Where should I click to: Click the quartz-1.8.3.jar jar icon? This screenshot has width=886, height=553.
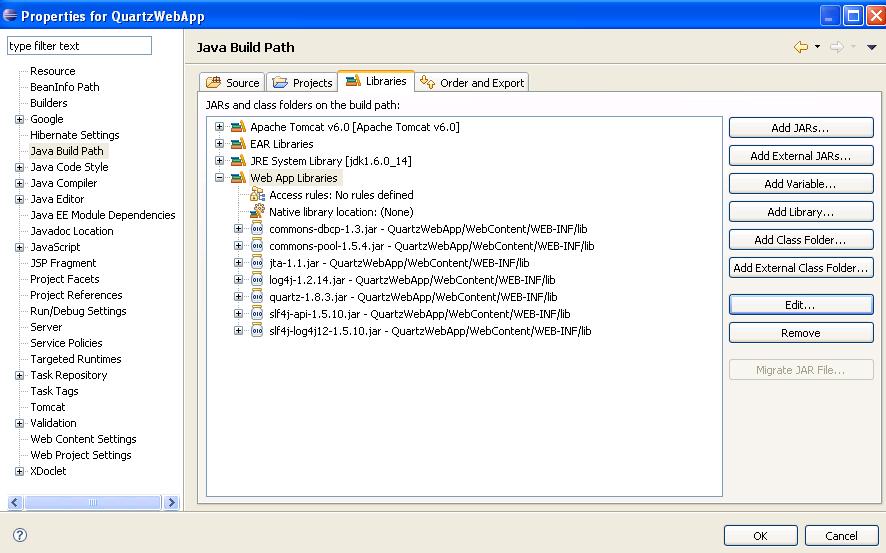click(257, 297)
